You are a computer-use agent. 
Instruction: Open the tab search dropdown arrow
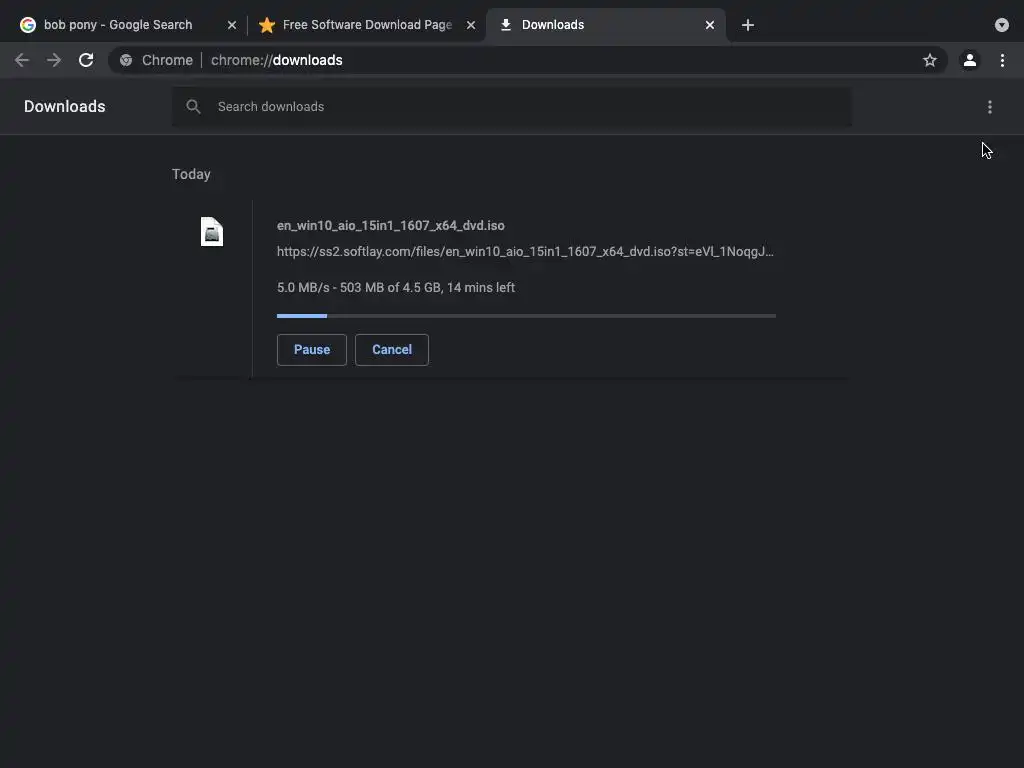point(1001,25)
